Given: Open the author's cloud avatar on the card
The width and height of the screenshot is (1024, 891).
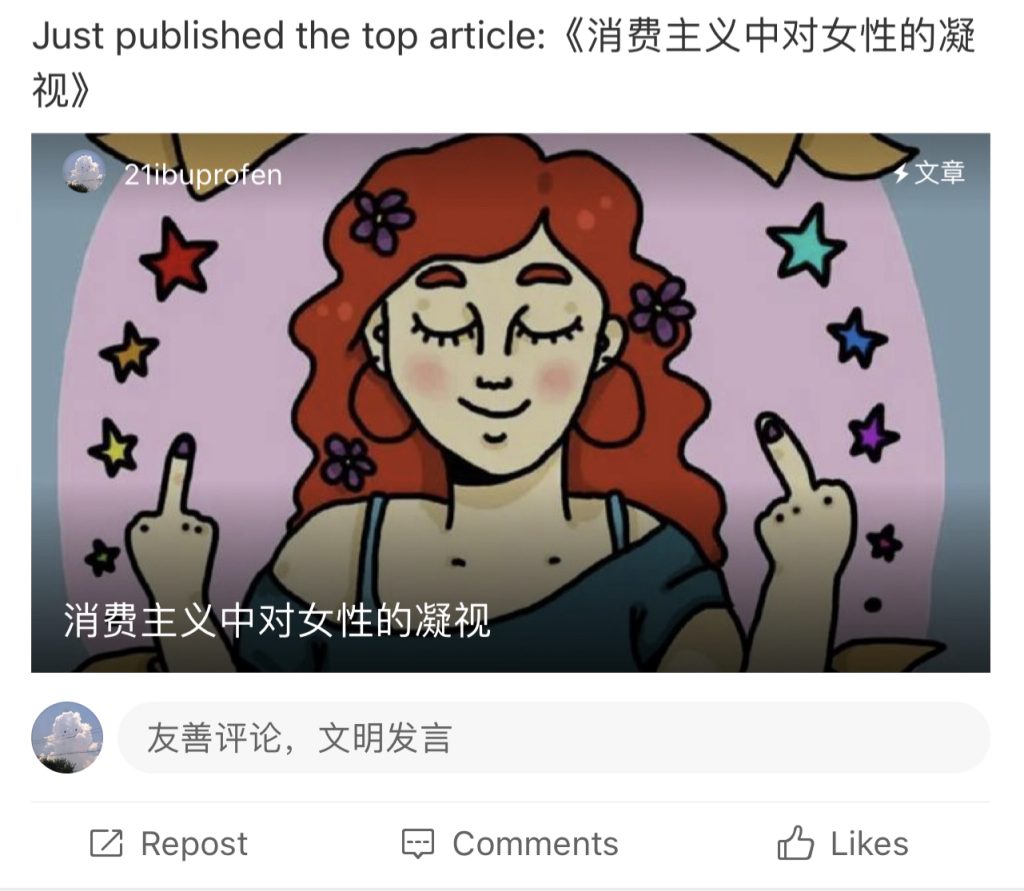Looking at the screenshot, I should [84, 171].
